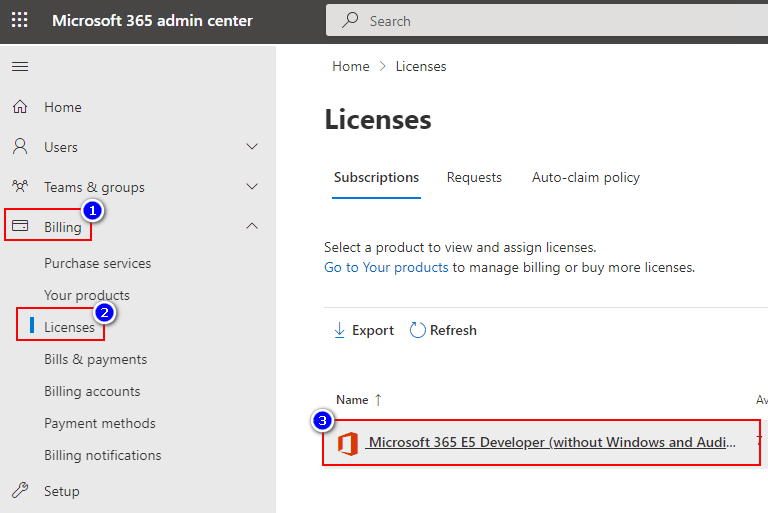
Task: Click the Refresh circular arrow icon
Action: [417, 330]
